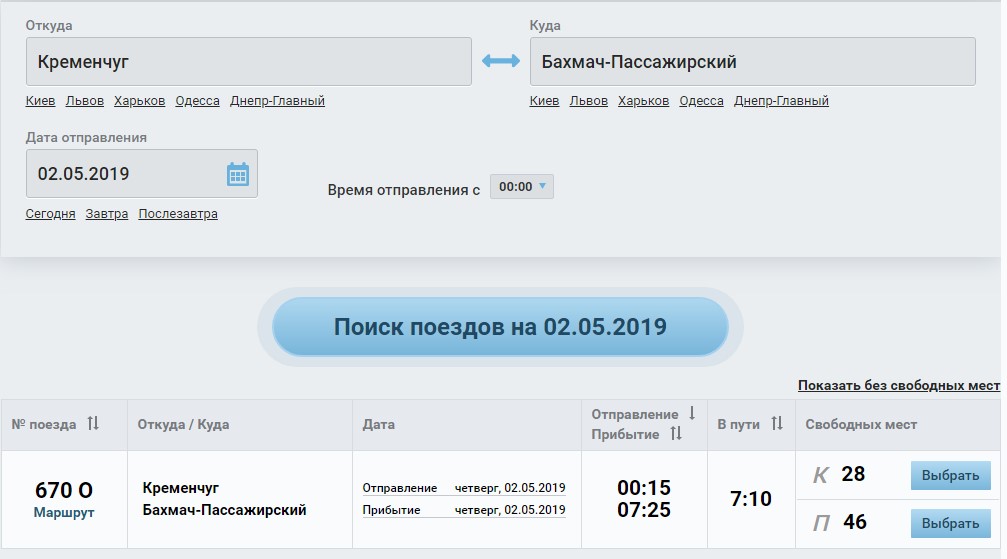1007x559 pixels.
Task: Pick Киев as the departure station shortcut
Action: pos(40,101)
